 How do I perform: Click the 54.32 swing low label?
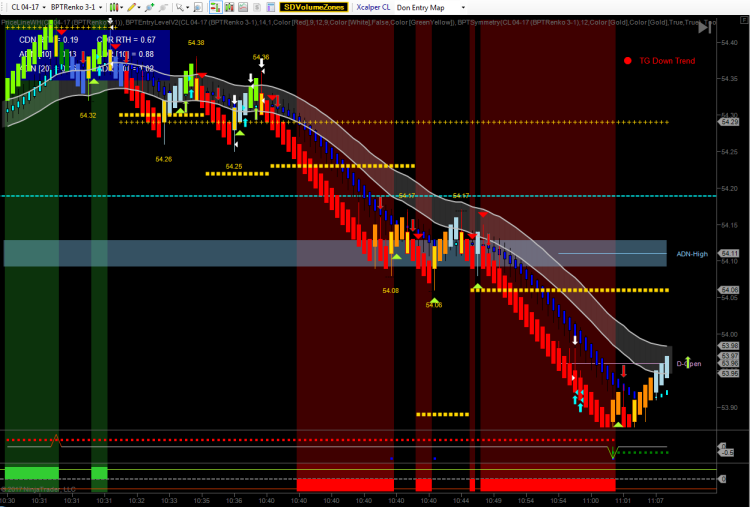point(88,115)
